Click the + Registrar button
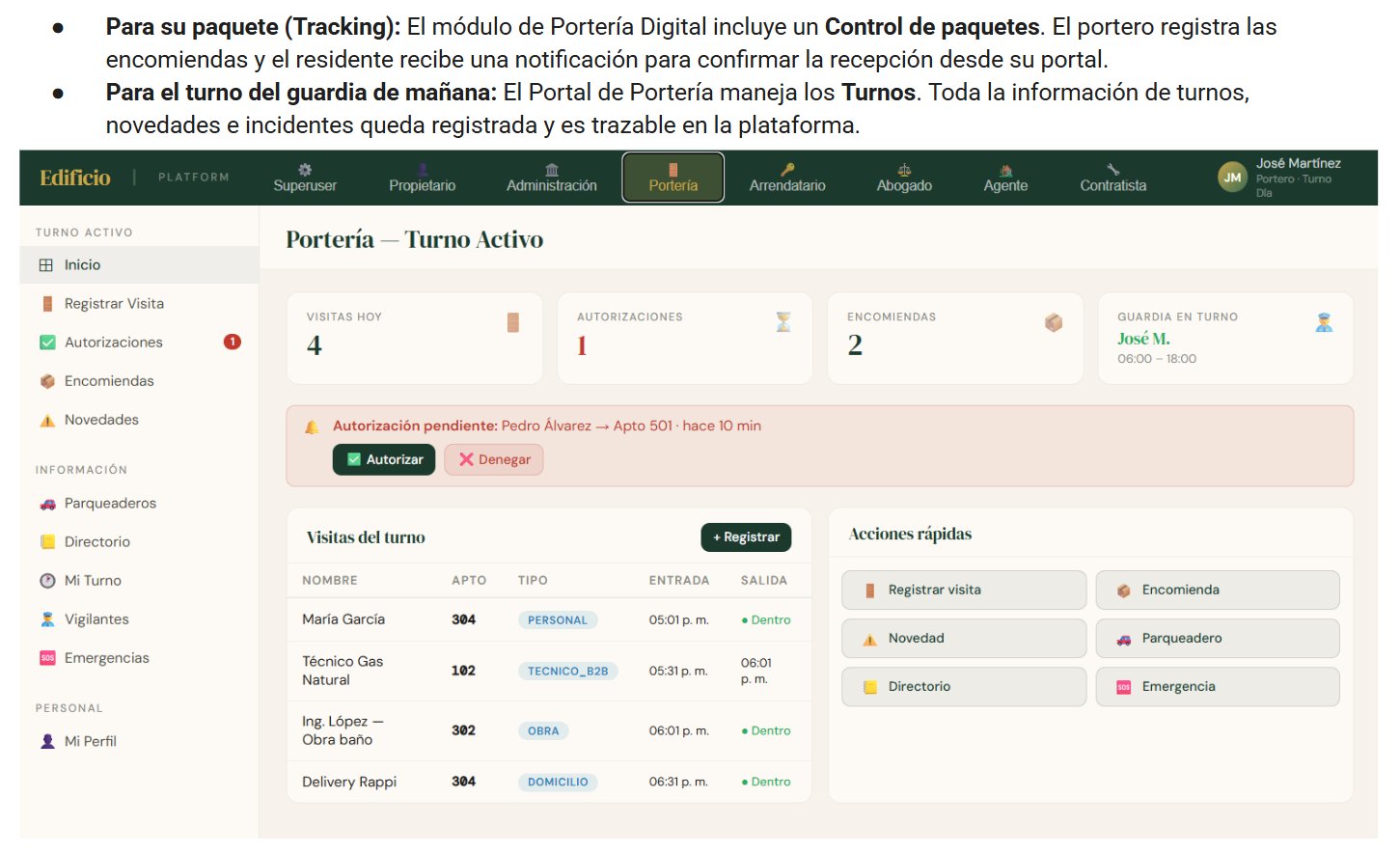 [746, 537]
